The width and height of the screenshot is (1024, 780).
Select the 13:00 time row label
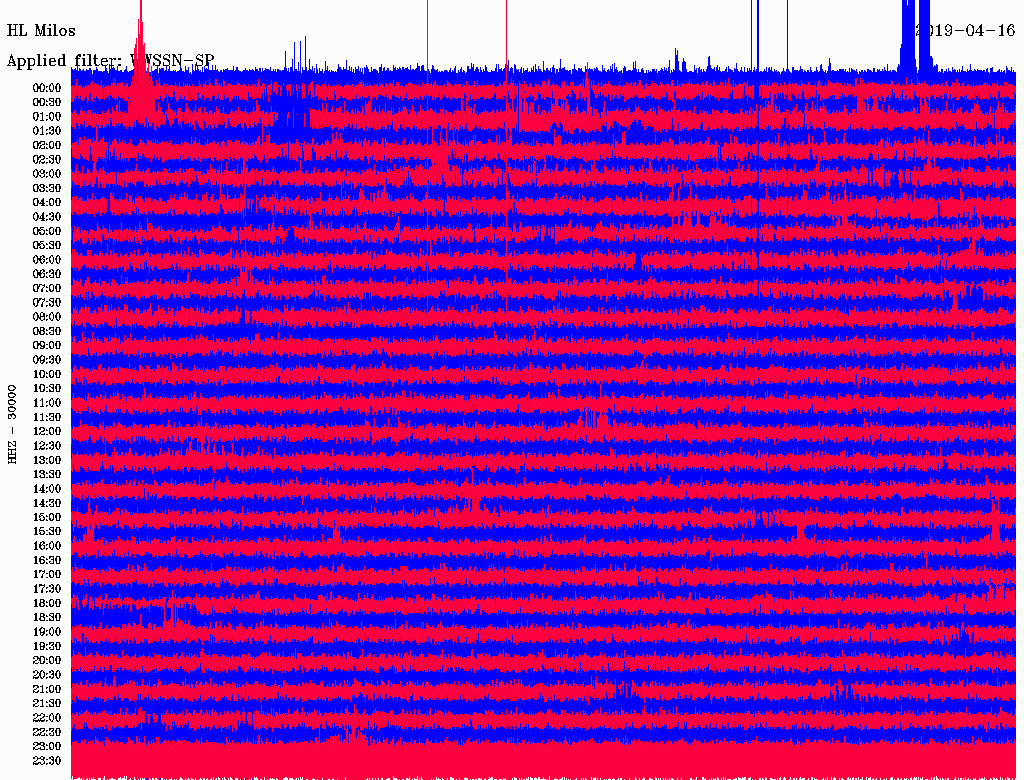[x=47, y=460]
